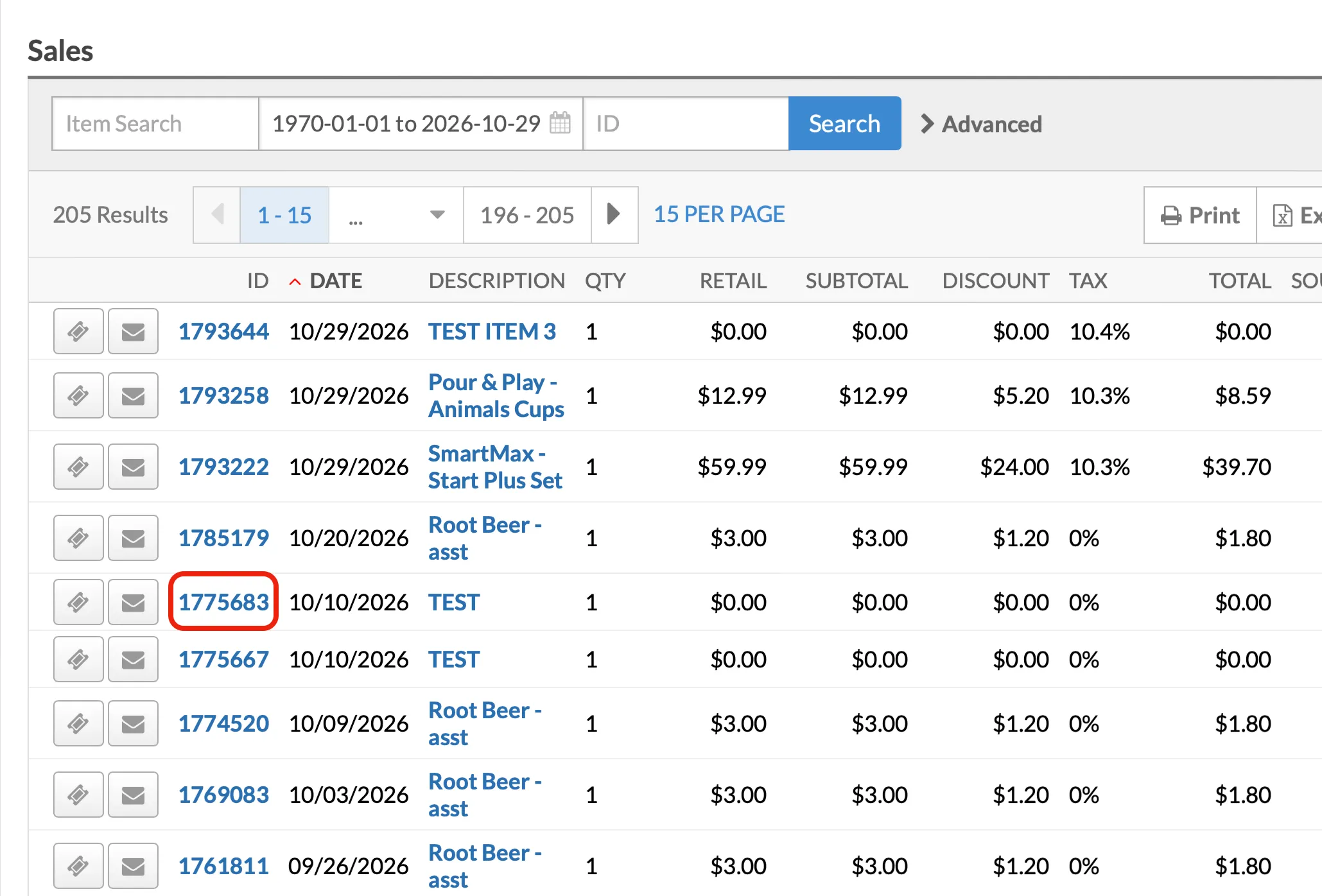Screen dimensions: 1322x896
Task: Click the blue Search button
Action: click(844, 123)
